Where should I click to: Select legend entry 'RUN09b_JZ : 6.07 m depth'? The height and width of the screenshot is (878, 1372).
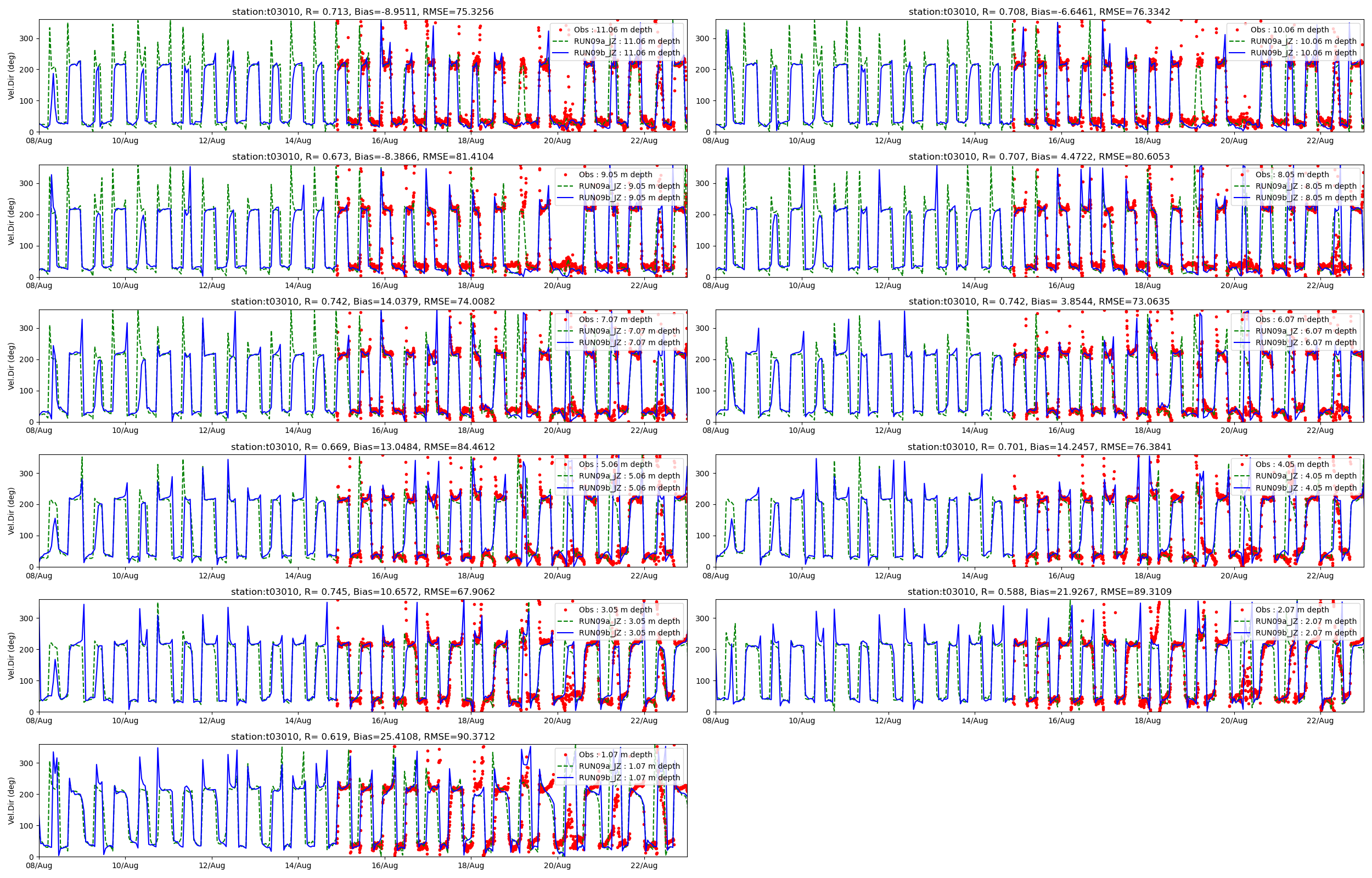(1305, 342)
